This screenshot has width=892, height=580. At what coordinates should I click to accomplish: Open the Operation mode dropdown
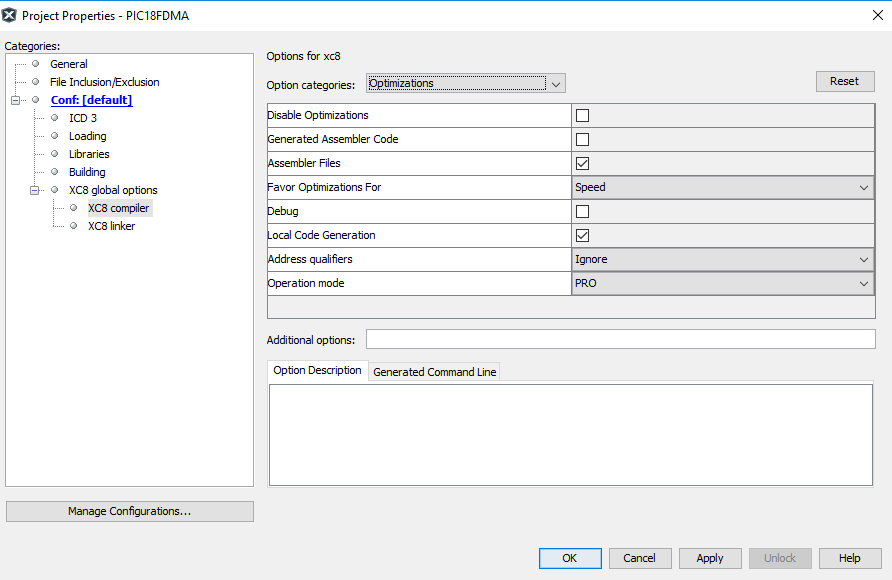[723, 284]
